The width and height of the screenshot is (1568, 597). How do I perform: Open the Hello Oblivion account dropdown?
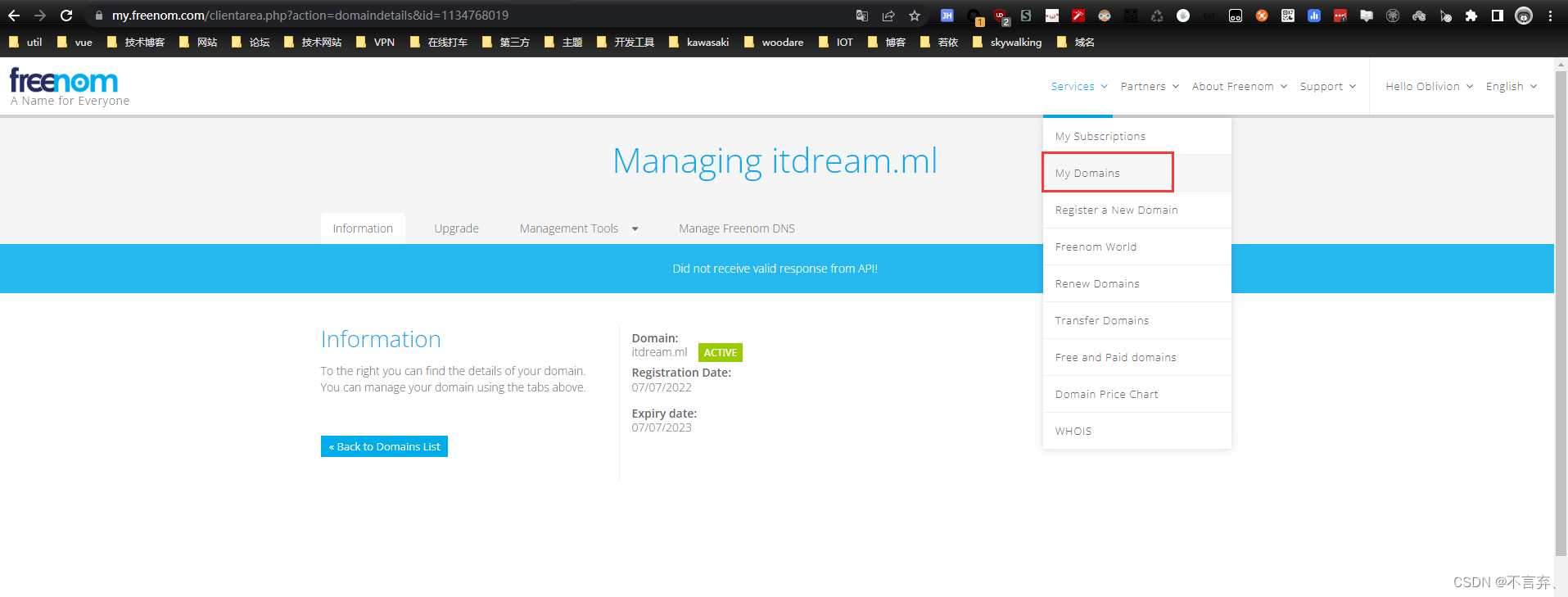[x=1429, y=86]
